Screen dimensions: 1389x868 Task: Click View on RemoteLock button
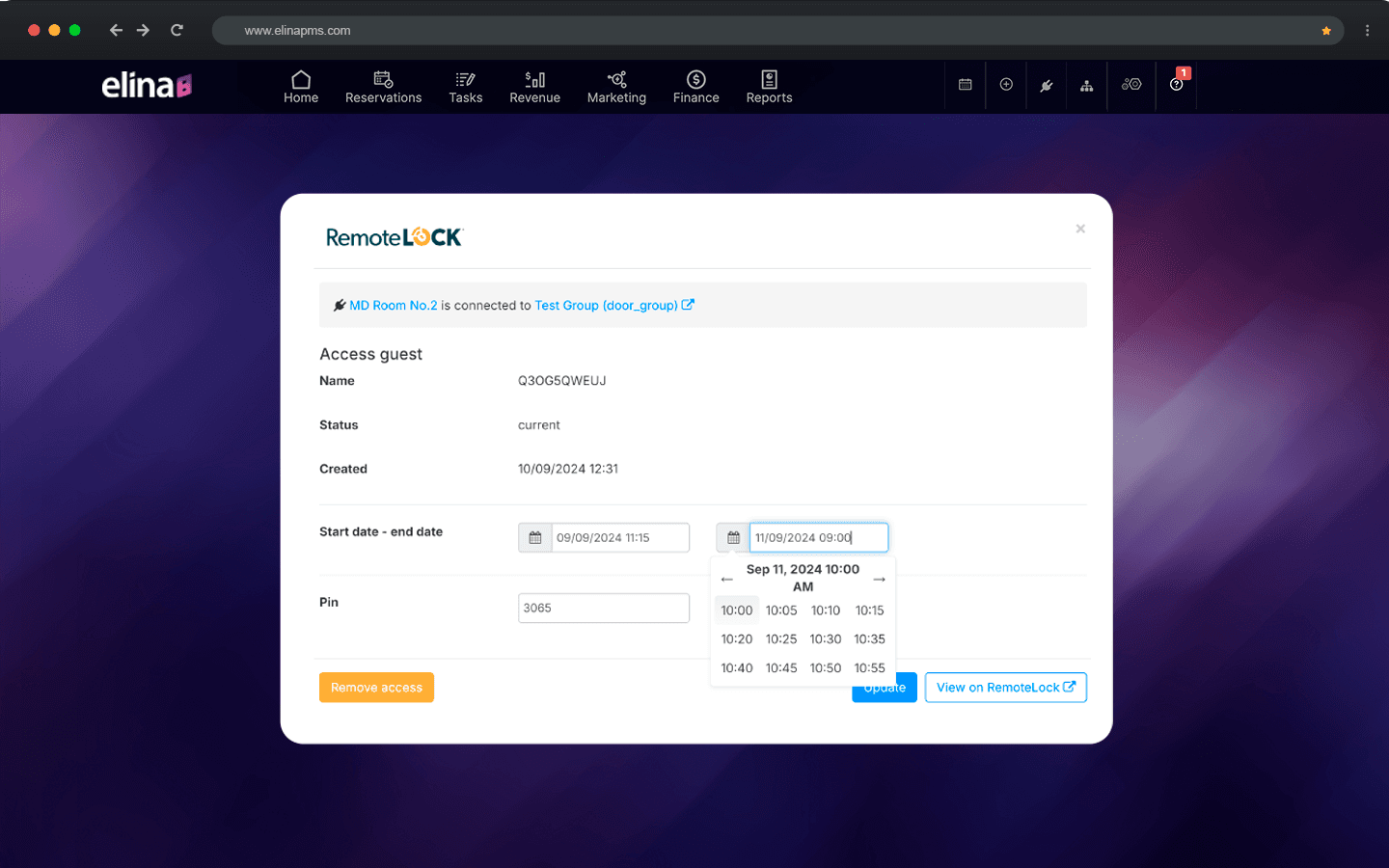tap(1006, 688)
